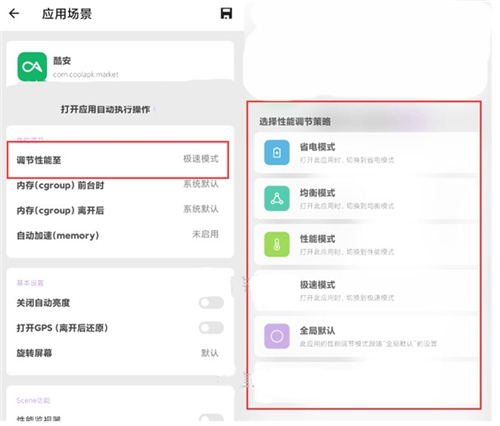The height and width of the screenshot is (426, 500).
Task: Select the green 性能模式 thermometer icon
Action: click(x=277, y=244)
